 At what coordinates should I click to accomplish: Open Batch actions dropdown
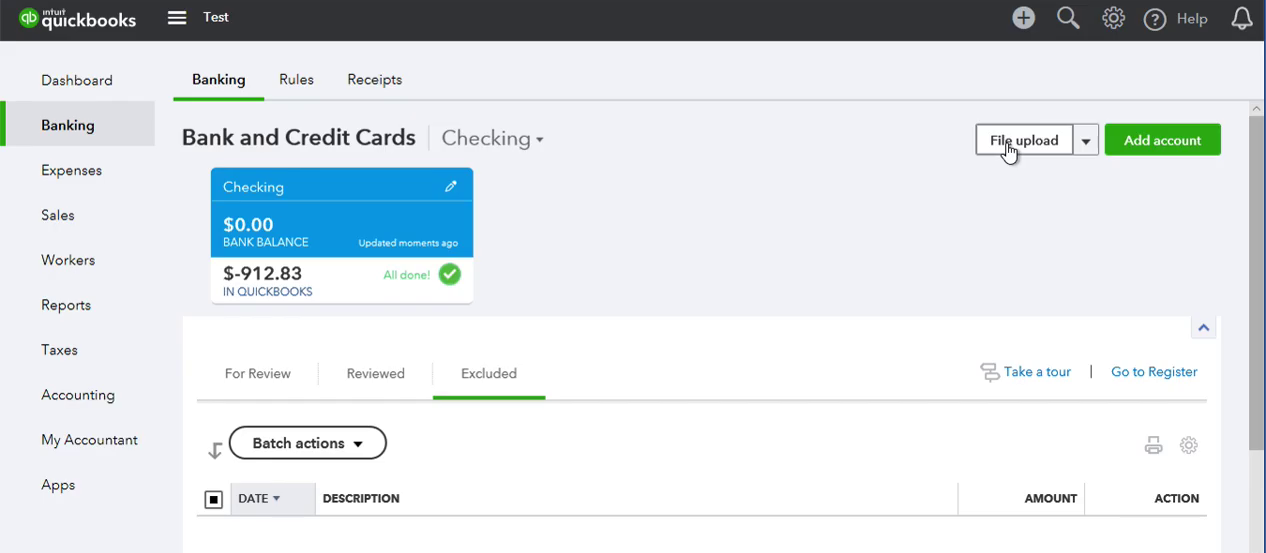coord(308,443)
